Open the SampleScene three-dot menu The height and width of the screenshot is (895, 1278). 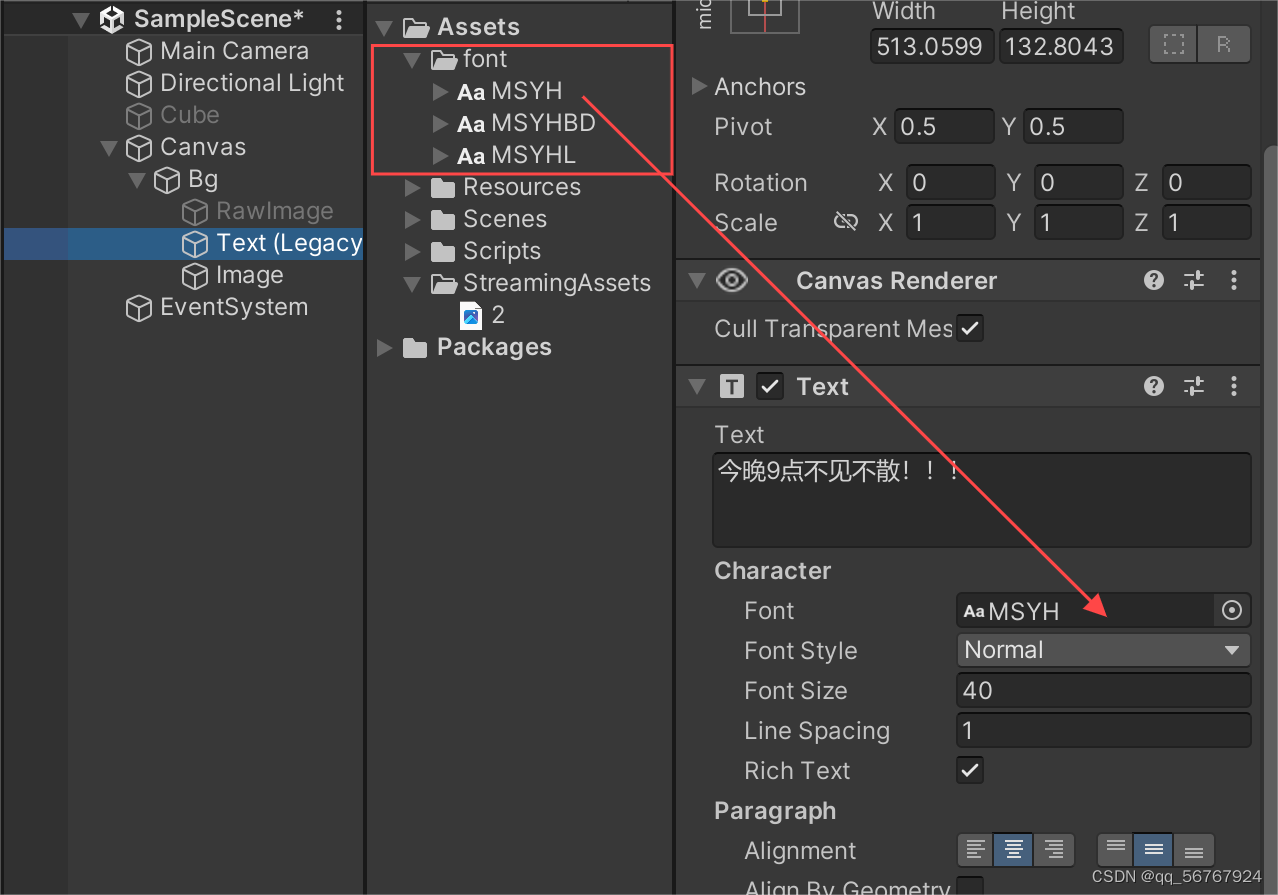pos(338,18)
